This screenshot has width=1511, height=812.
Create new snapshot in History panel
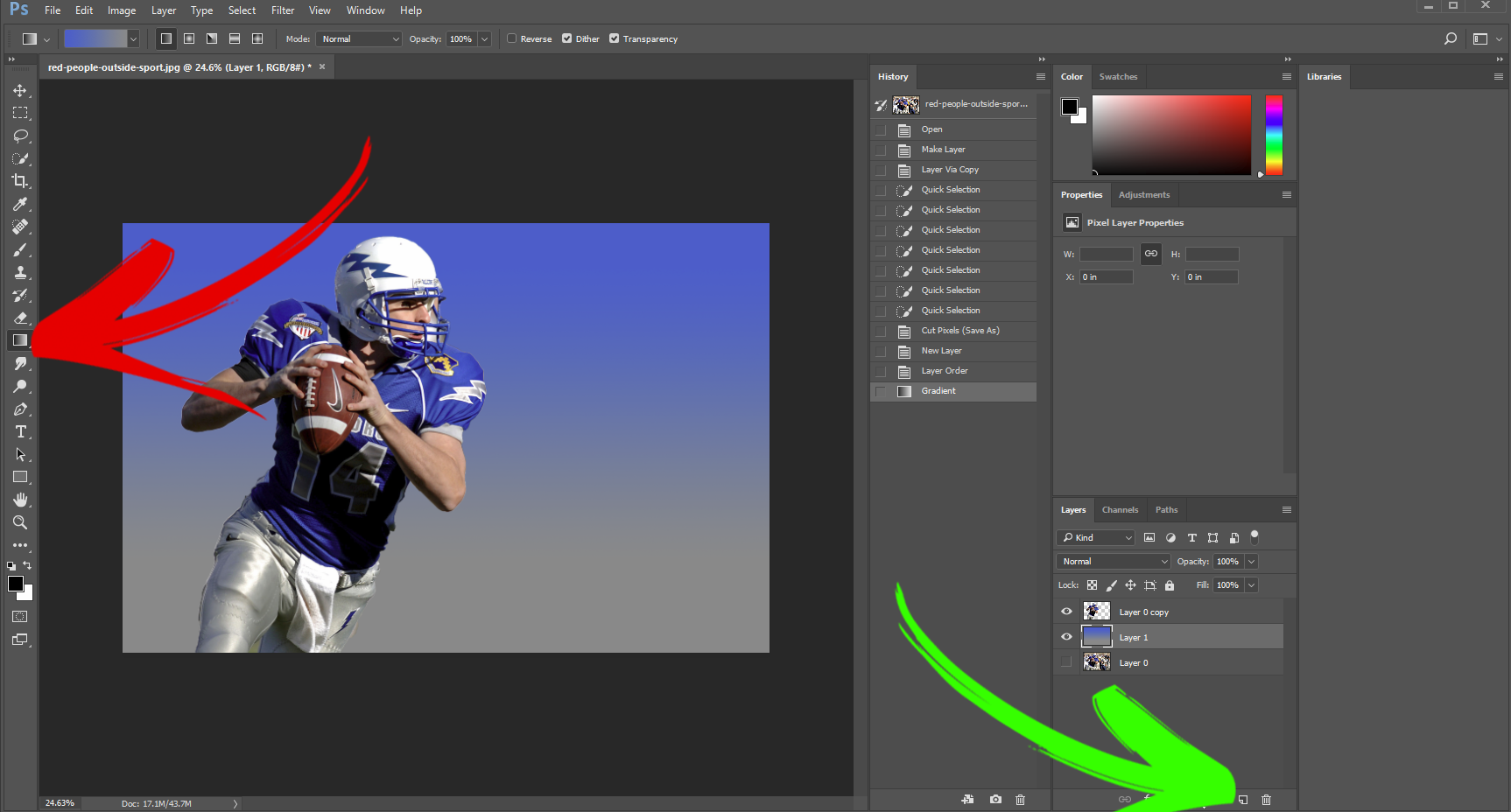(995, 800)
